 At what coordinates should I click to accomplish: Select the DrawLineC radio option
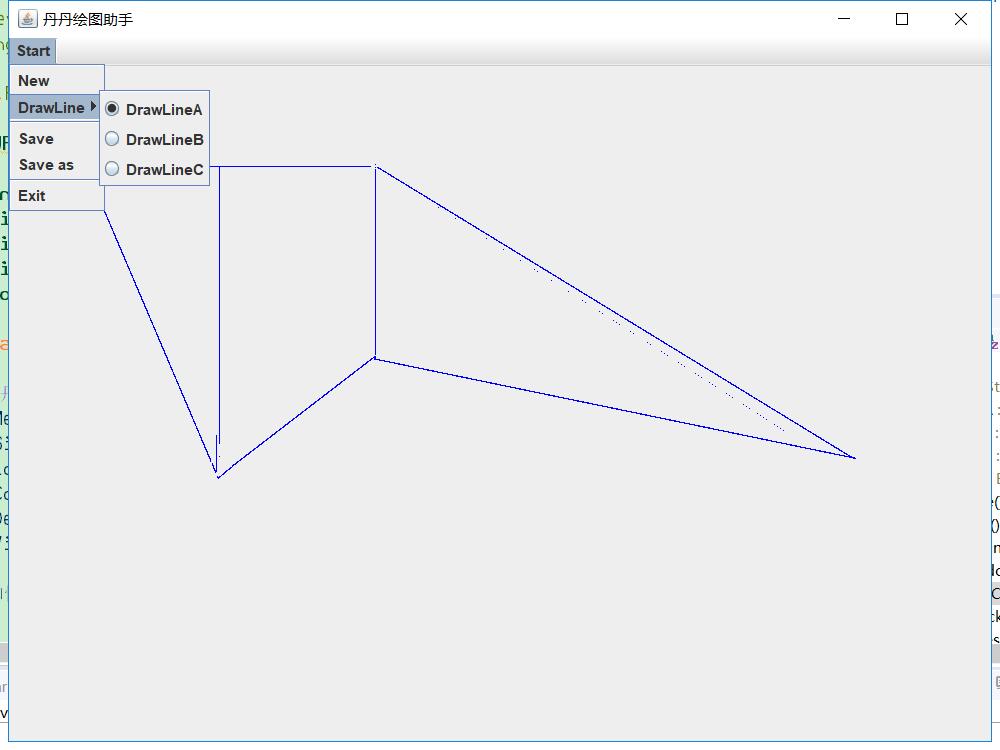click(154, 170)
